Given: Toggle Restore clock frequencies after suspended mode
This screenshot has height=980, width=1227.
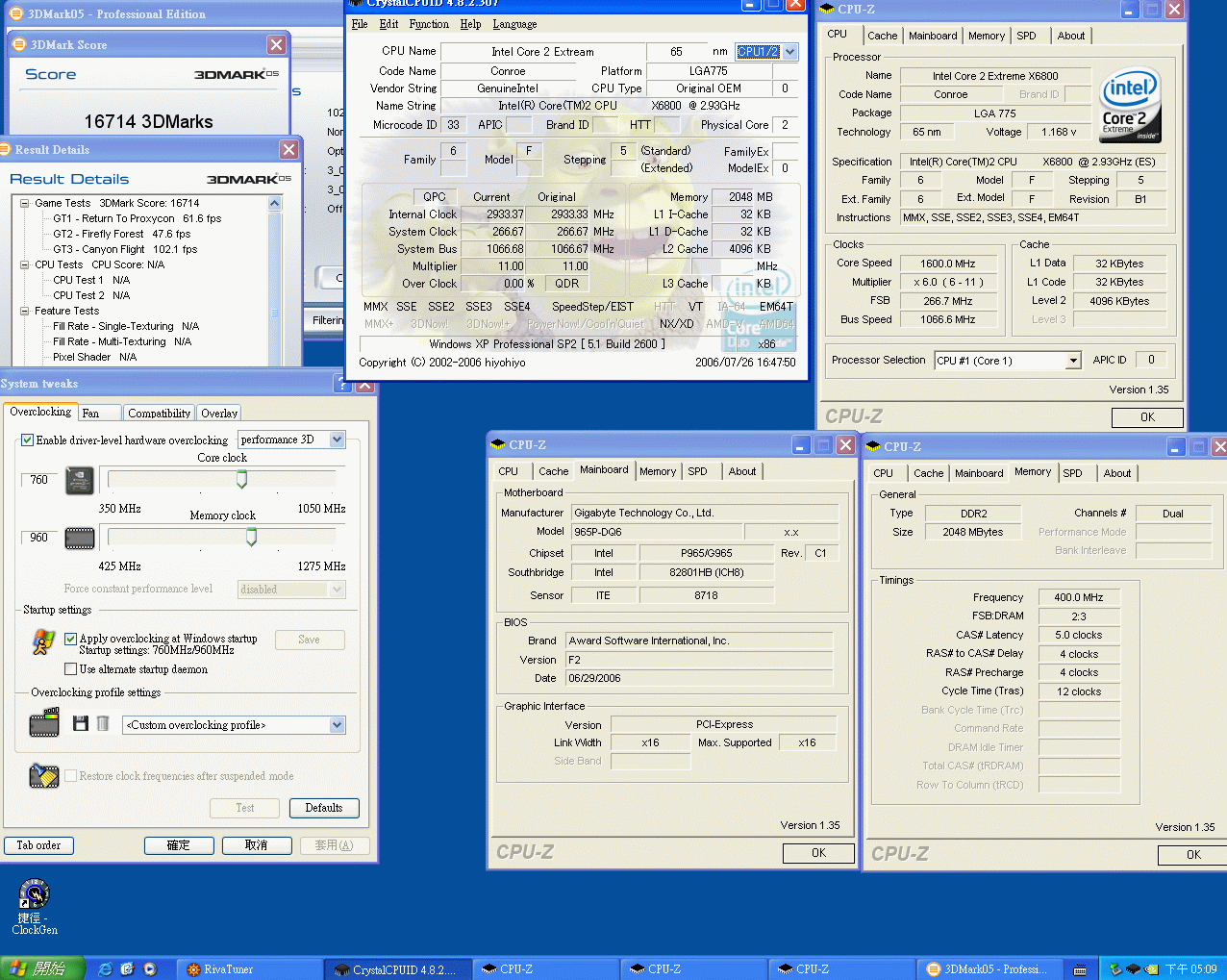Looking at the screenshot, I should click(70, 776).
